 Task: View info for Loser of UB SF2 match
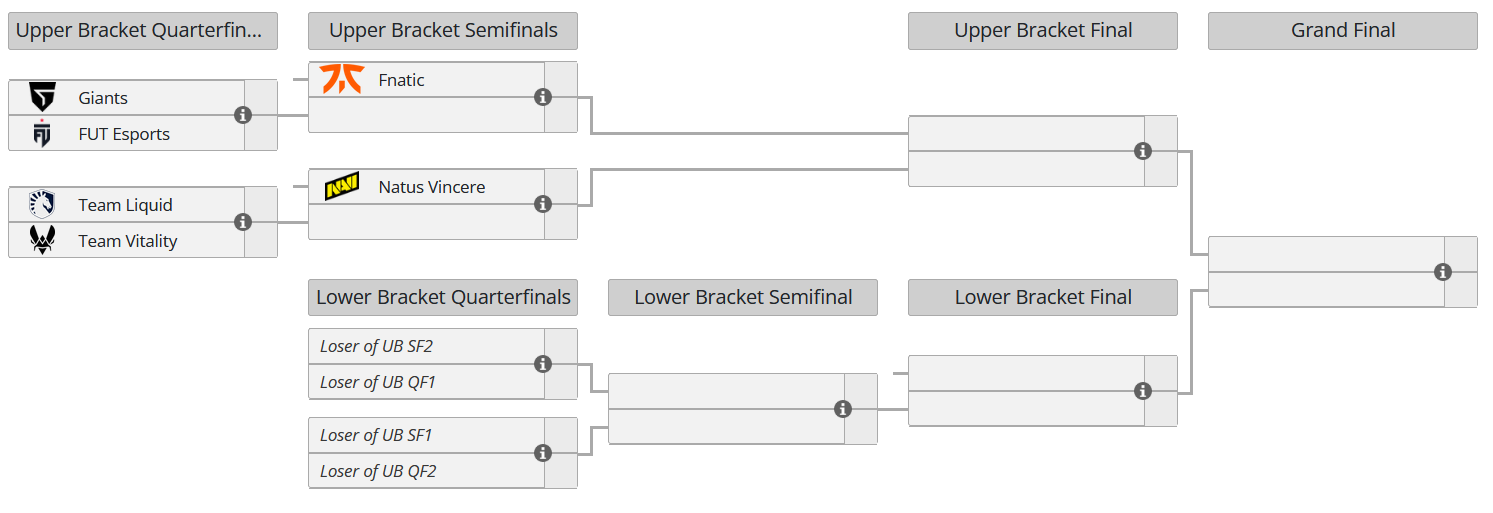tap(543, 364)
